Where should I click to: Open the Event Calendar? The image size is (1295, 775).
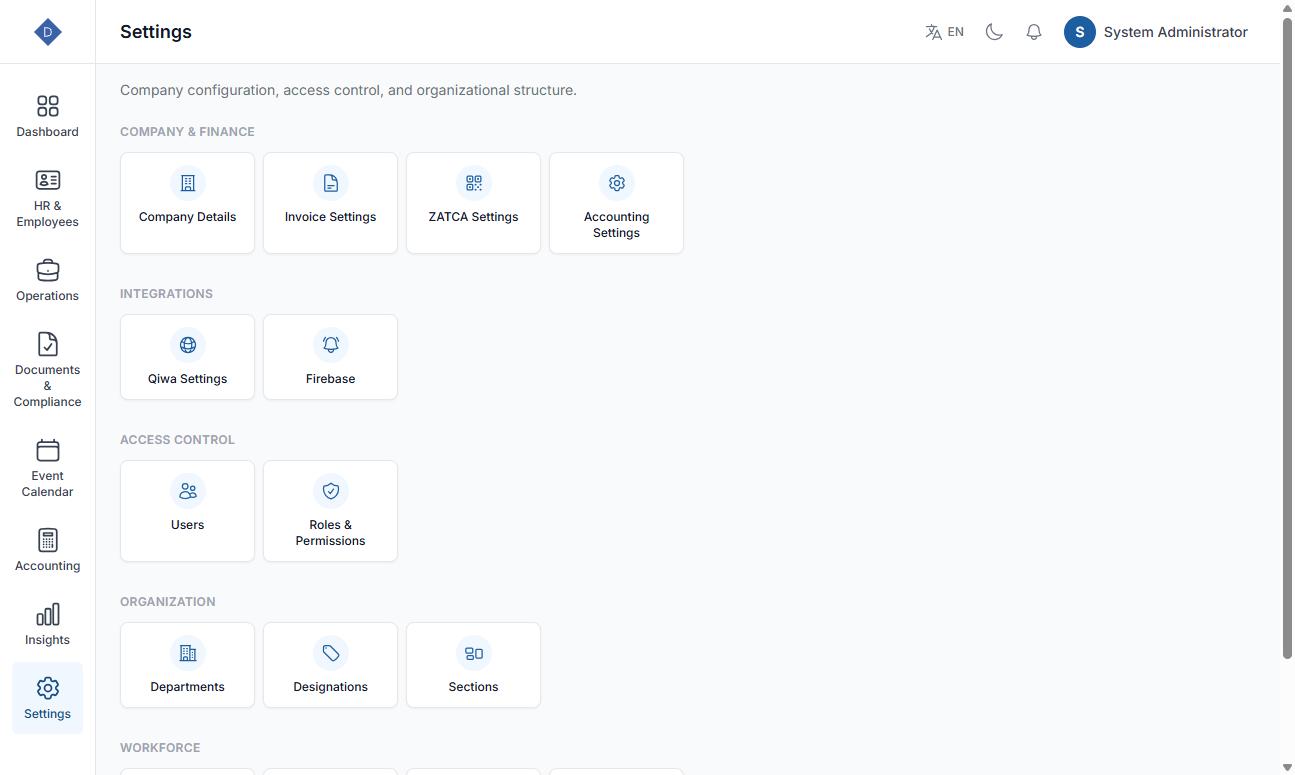47,467
